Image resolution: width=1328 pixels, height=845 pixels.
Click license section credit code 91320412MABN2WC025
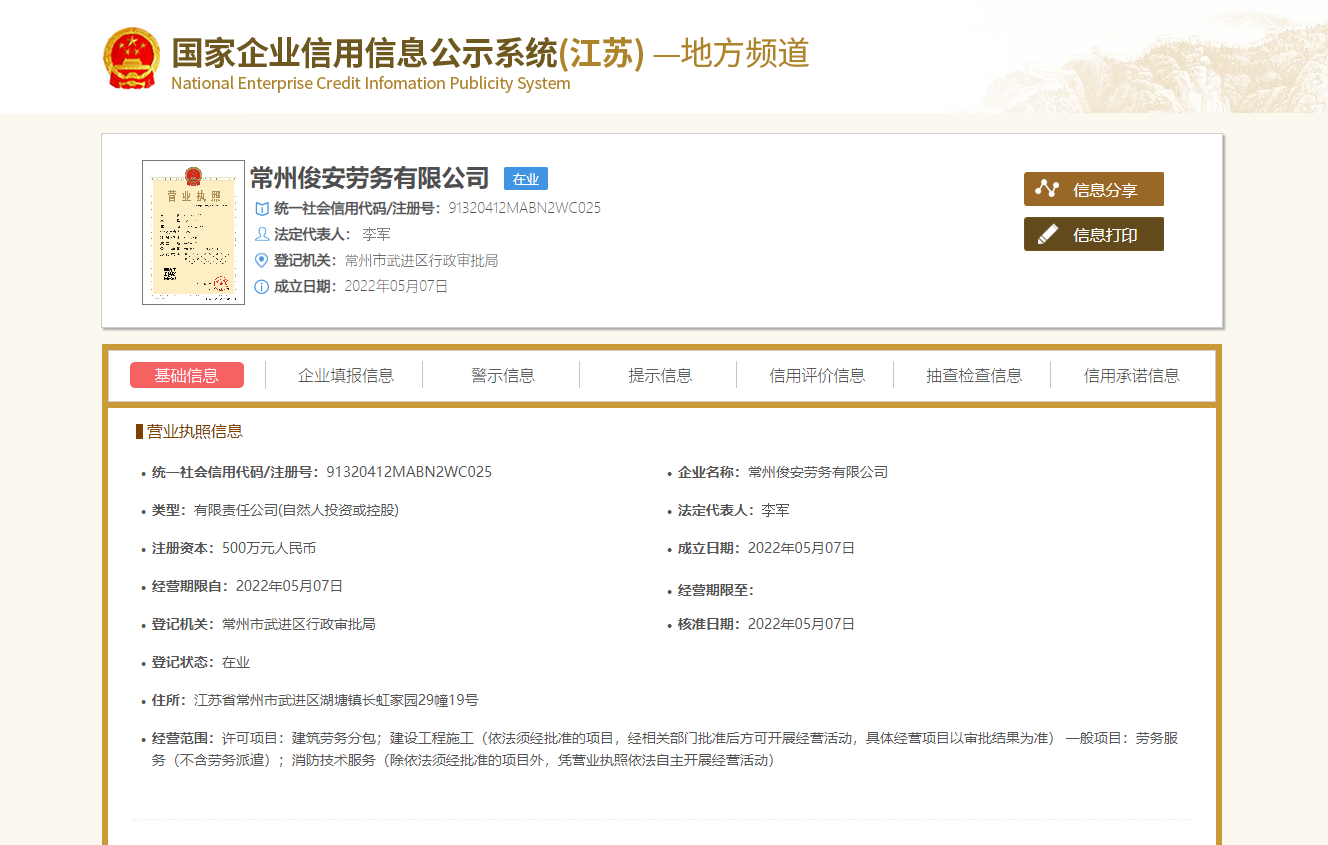pos(409,472)
